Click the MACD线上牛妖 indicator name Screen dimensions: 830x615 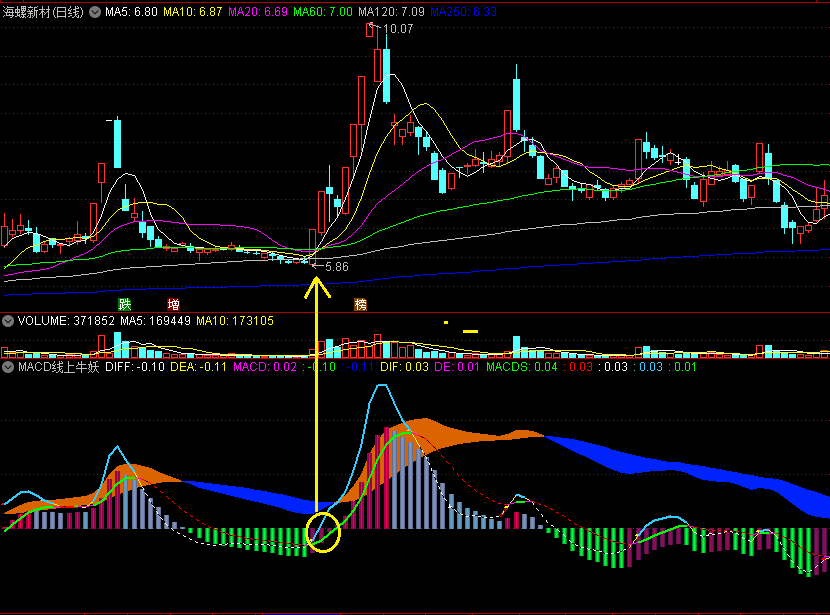coord(59,367)
